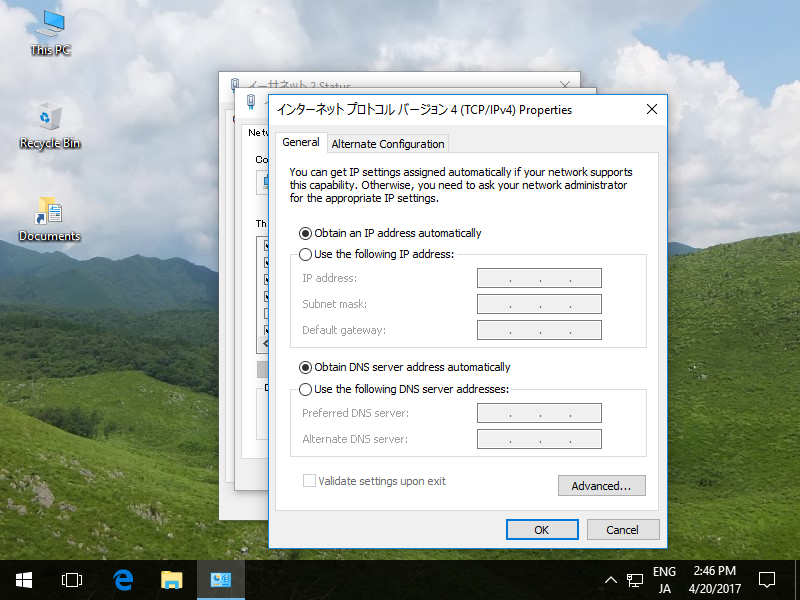The image size is (800, 600).
Task: Click the Windows Start button
Action: (x=23, y=580)
